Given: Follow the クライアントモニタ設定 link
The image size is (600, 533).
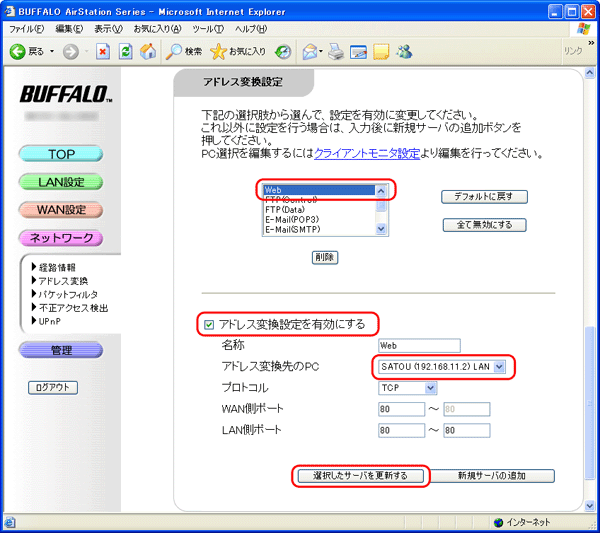Looking at the screenshot, I should tap(367, 153).
